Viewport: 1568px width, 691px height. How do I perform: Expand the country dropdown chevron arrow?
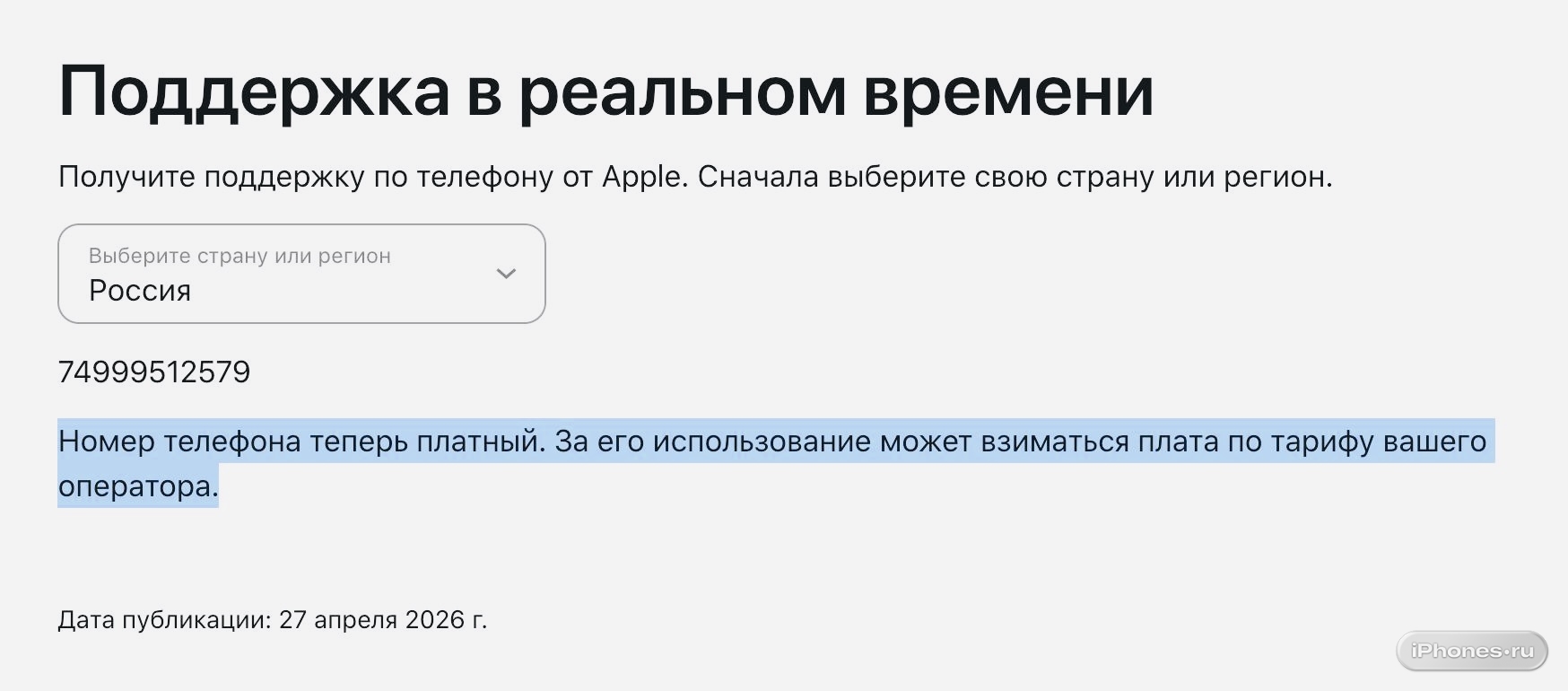click(506, 274)
